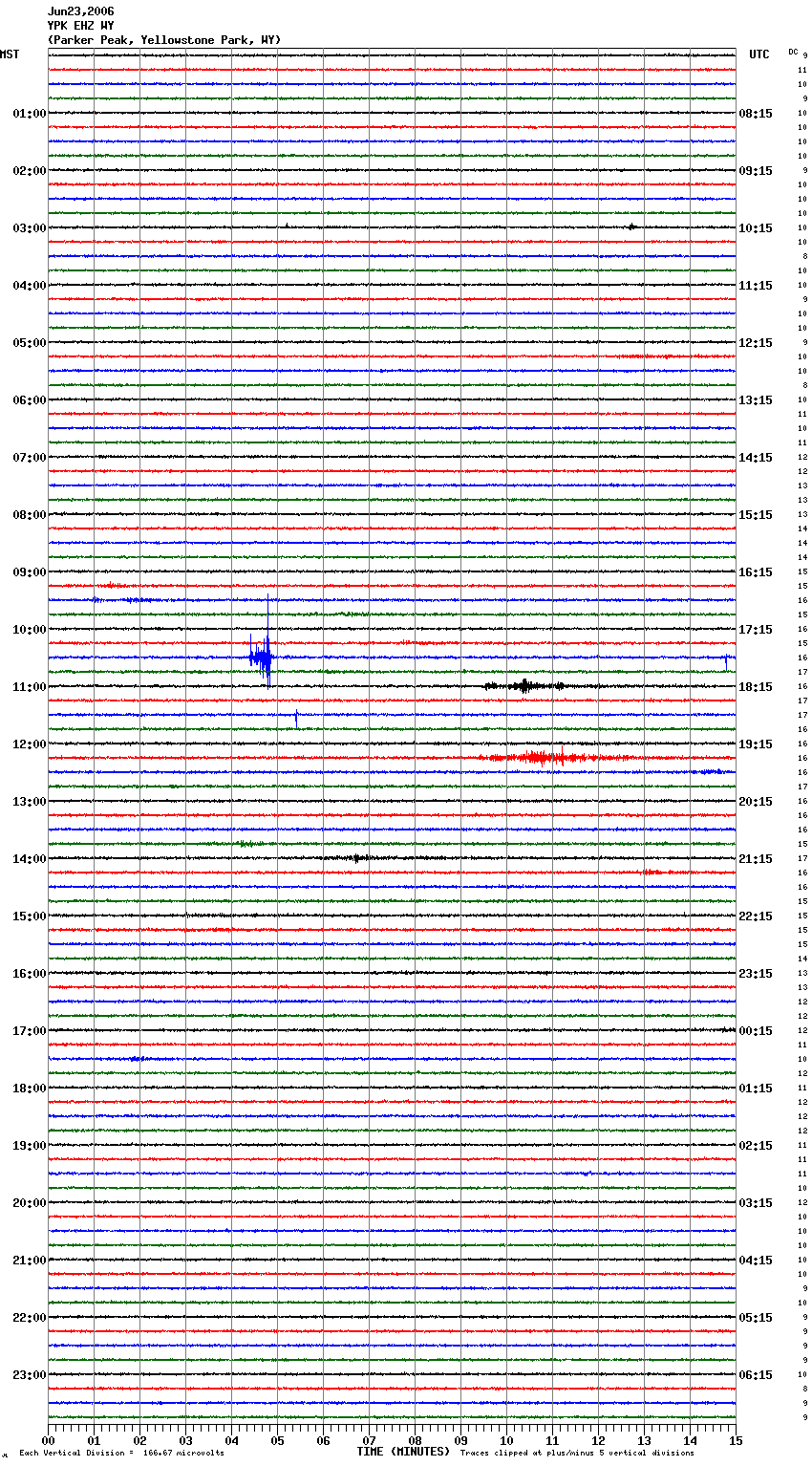The image size is (812, 1466).
Task: Select the 07:00 MST time label
Action: click(30, 458)
